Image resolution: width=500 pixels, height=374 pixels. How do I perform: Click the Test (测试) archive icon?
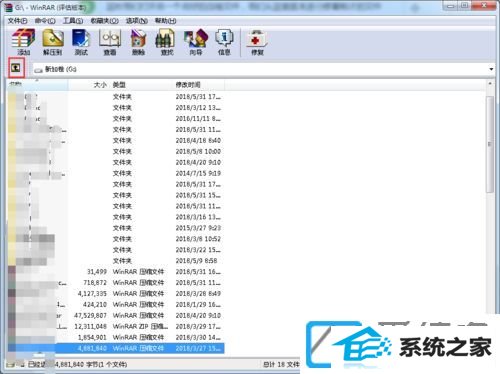click(81, 42)
